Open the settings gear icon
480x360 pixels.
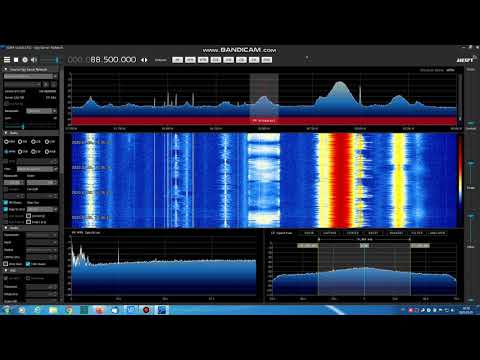click(25, 60)
